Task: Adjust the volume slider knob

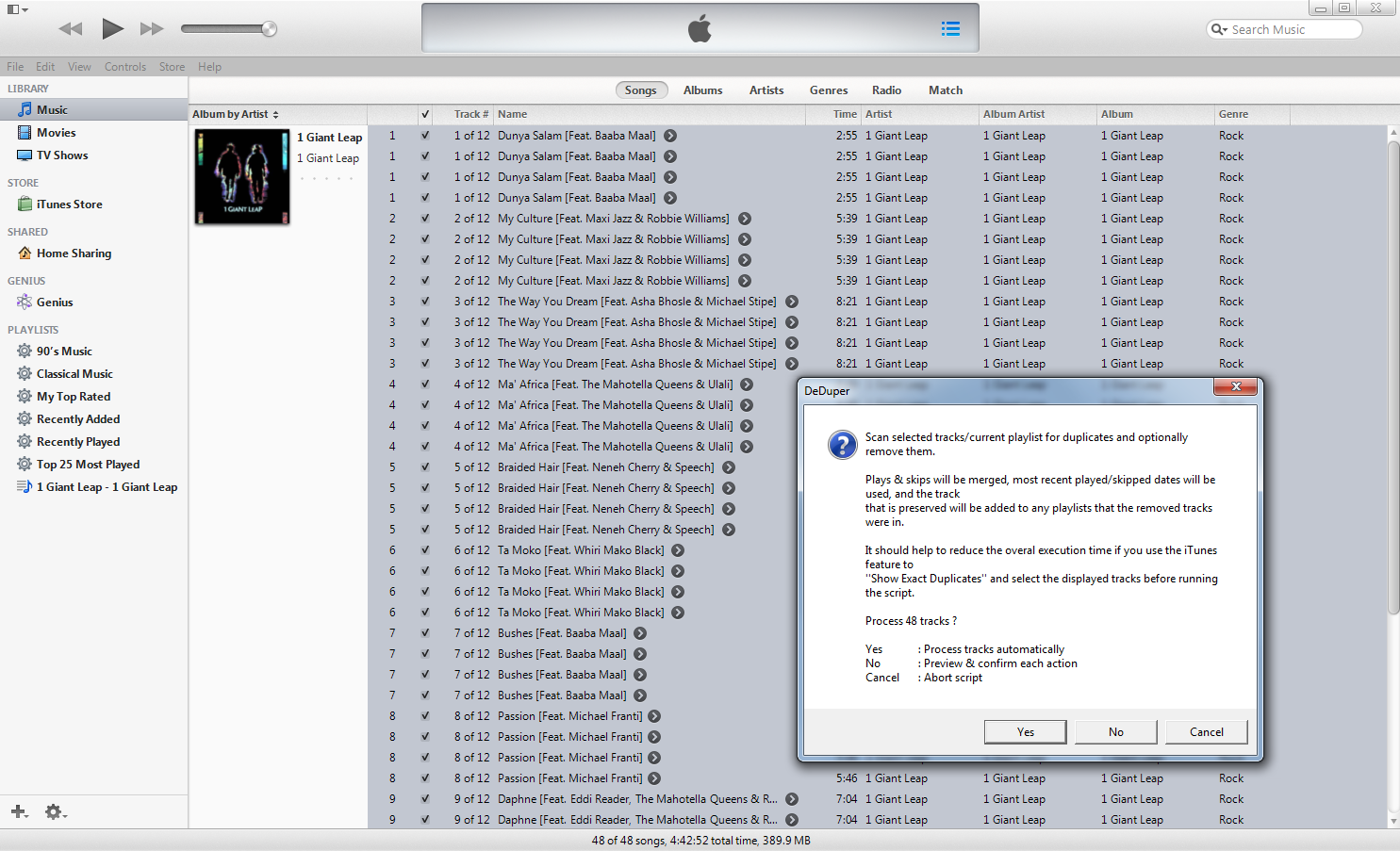Action: click(x=269, y=29)
